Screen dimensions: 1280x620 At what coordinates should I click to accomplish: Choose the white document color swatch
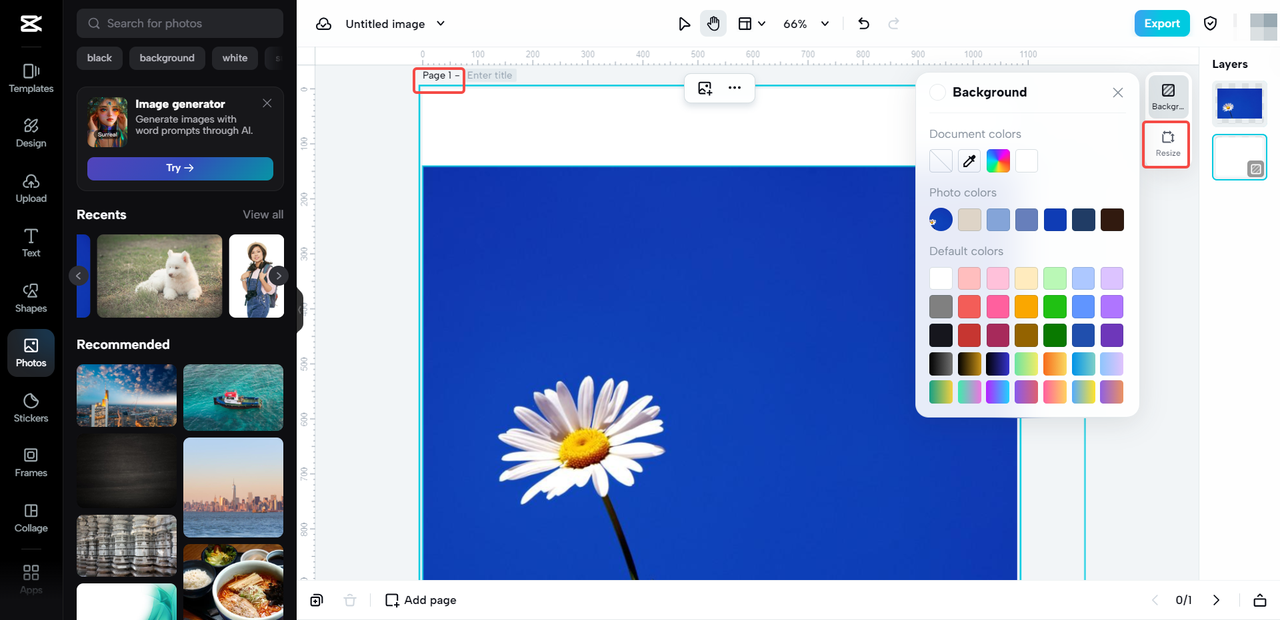coord(1026,161)
